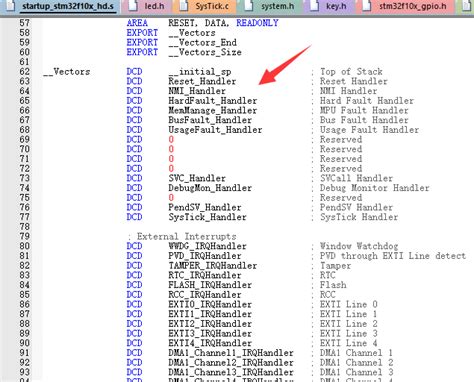
Task: Click UsageFault_Handler on line 68
Action: pyautogui.click(x=215, y=130)
